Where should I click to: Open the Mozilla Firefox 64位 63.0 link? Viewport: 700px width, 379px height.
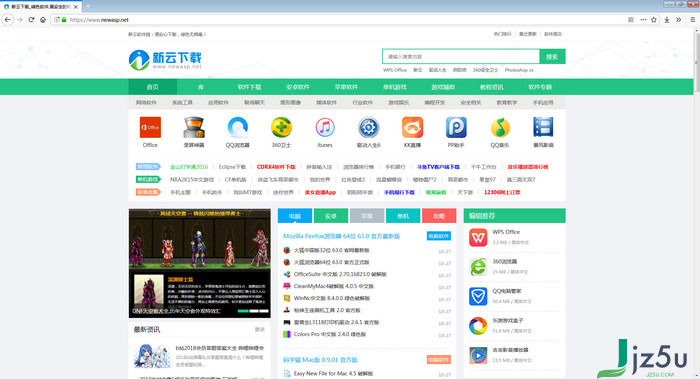[x=342, y=236]
